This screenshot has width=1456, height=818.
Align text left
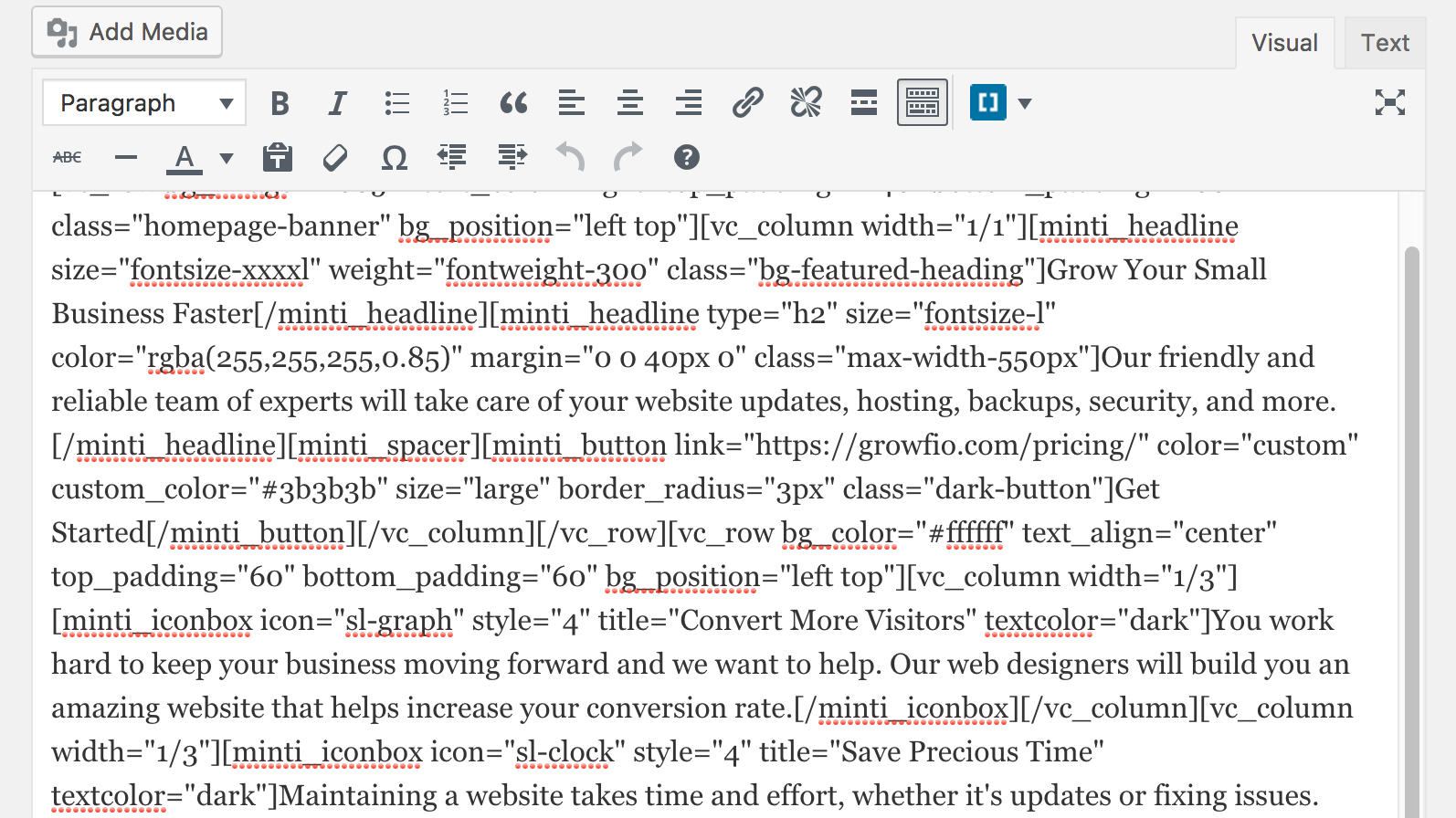point(572,103)
